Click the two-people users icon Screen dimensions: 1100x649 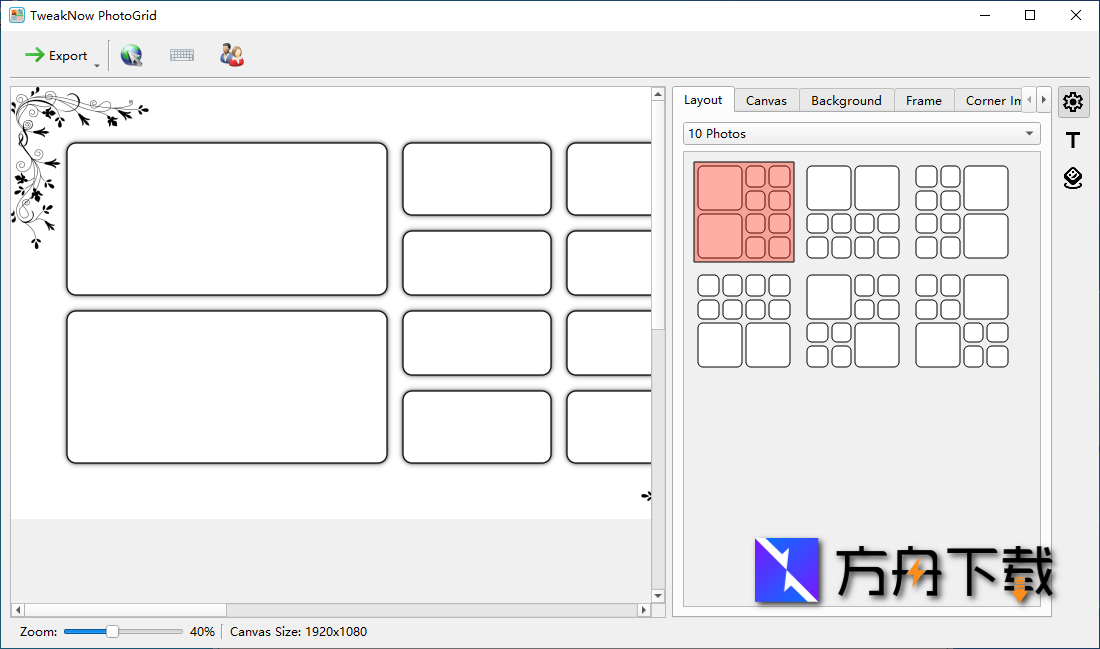click(x=232, y=56)
